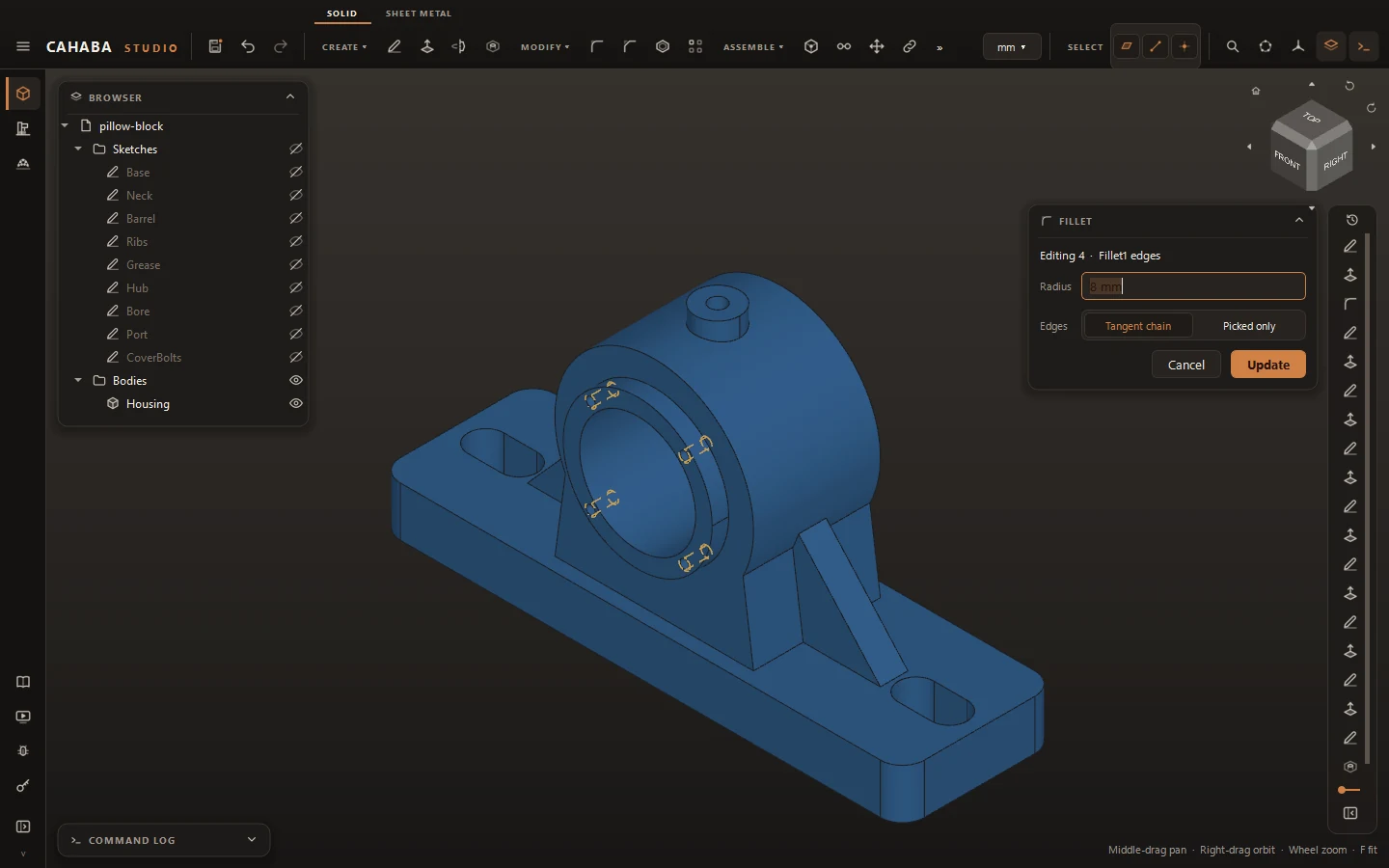Show more toolbar tools overflow
The image size is (1389, 868).
click(940, 47)
